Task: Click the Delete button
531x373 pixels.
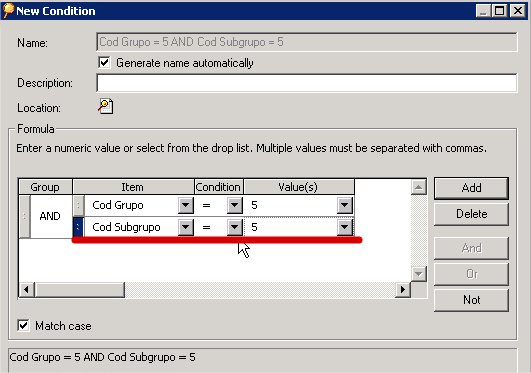Action: coord(471,214)
